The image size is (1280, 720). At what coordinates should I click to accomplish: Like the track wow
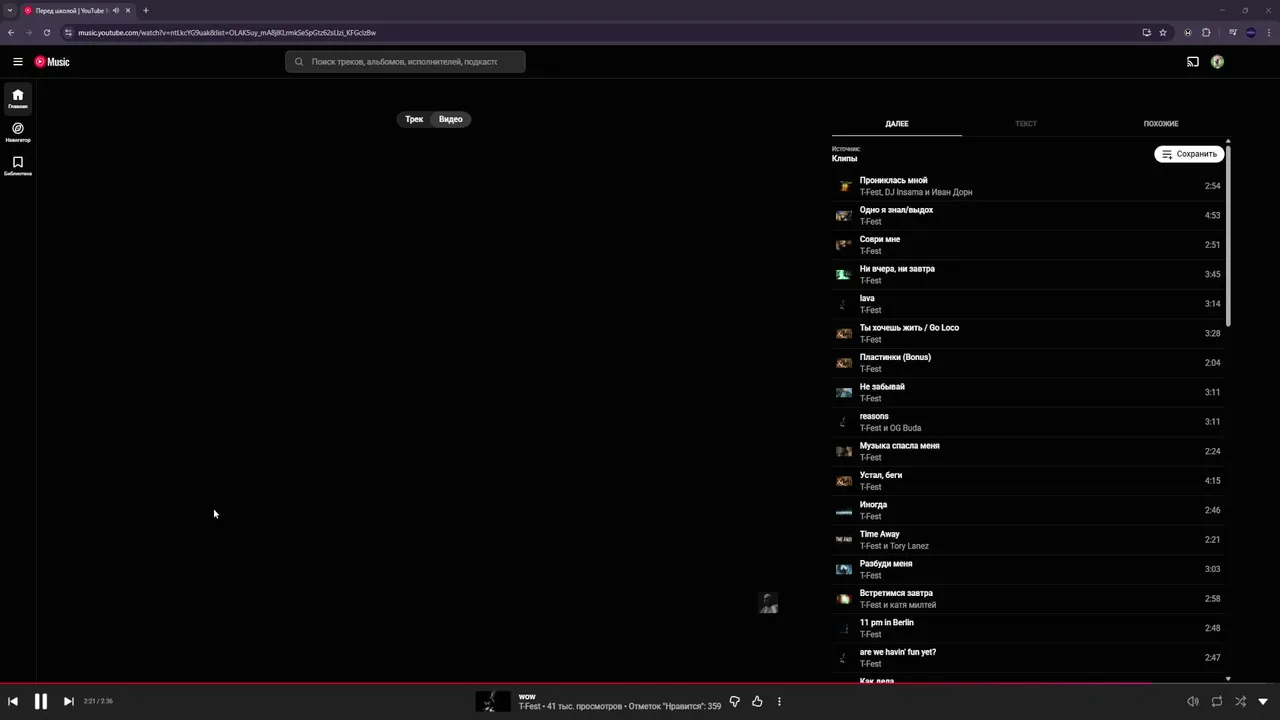[x=757, y=702]
